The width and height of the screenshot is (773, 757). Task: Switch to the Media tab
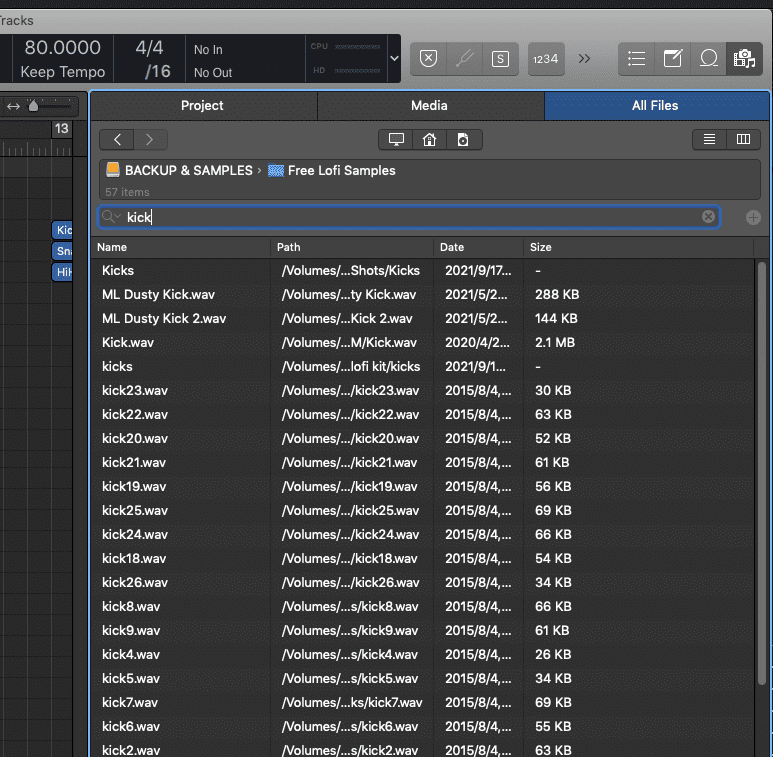[x=429, y=105]
